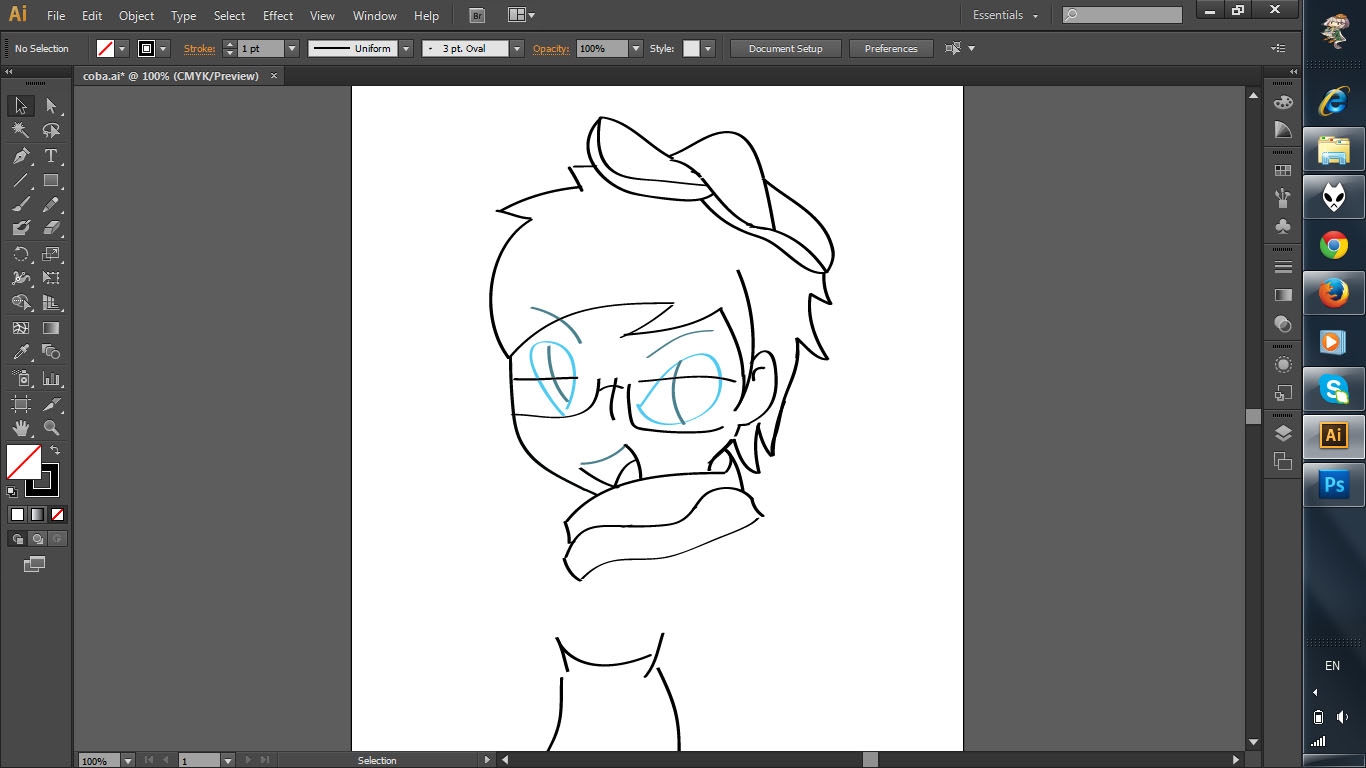1366x768 pixels.
Task: Open the Opacity dropdown arrow
Action: (x=635, y=48)
